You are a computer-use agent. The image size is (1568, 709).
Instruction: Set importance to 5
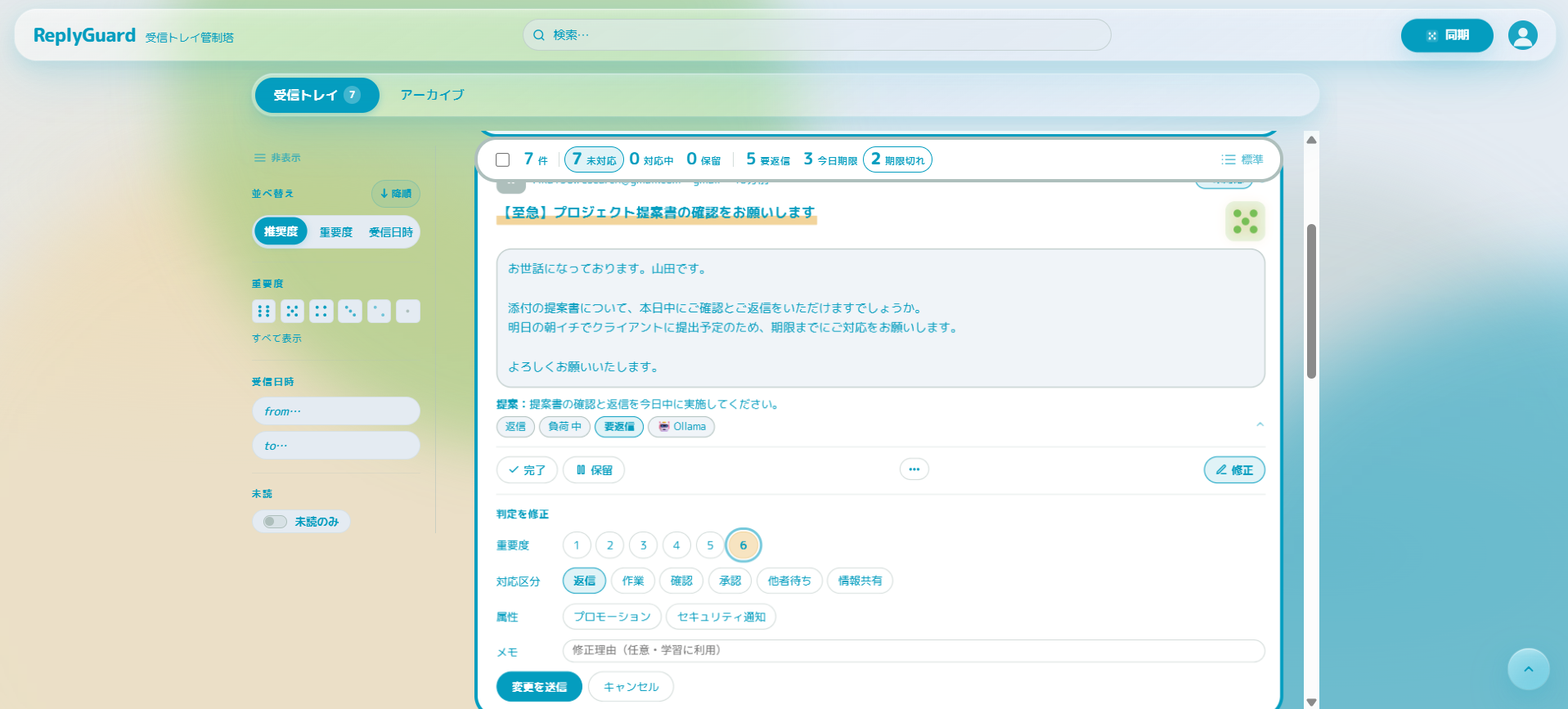[x=710, y=545]
